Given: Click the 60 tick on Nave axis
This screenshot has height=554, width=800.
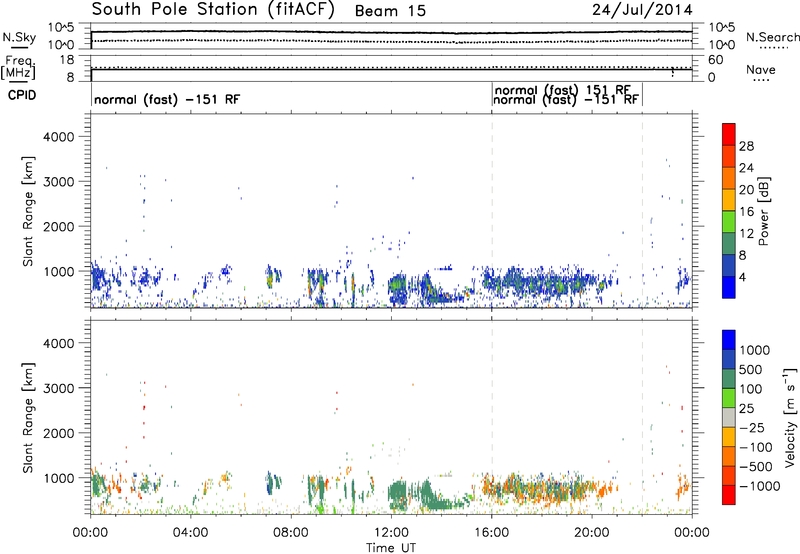Looking at the screenshot, I should (715, 60).
